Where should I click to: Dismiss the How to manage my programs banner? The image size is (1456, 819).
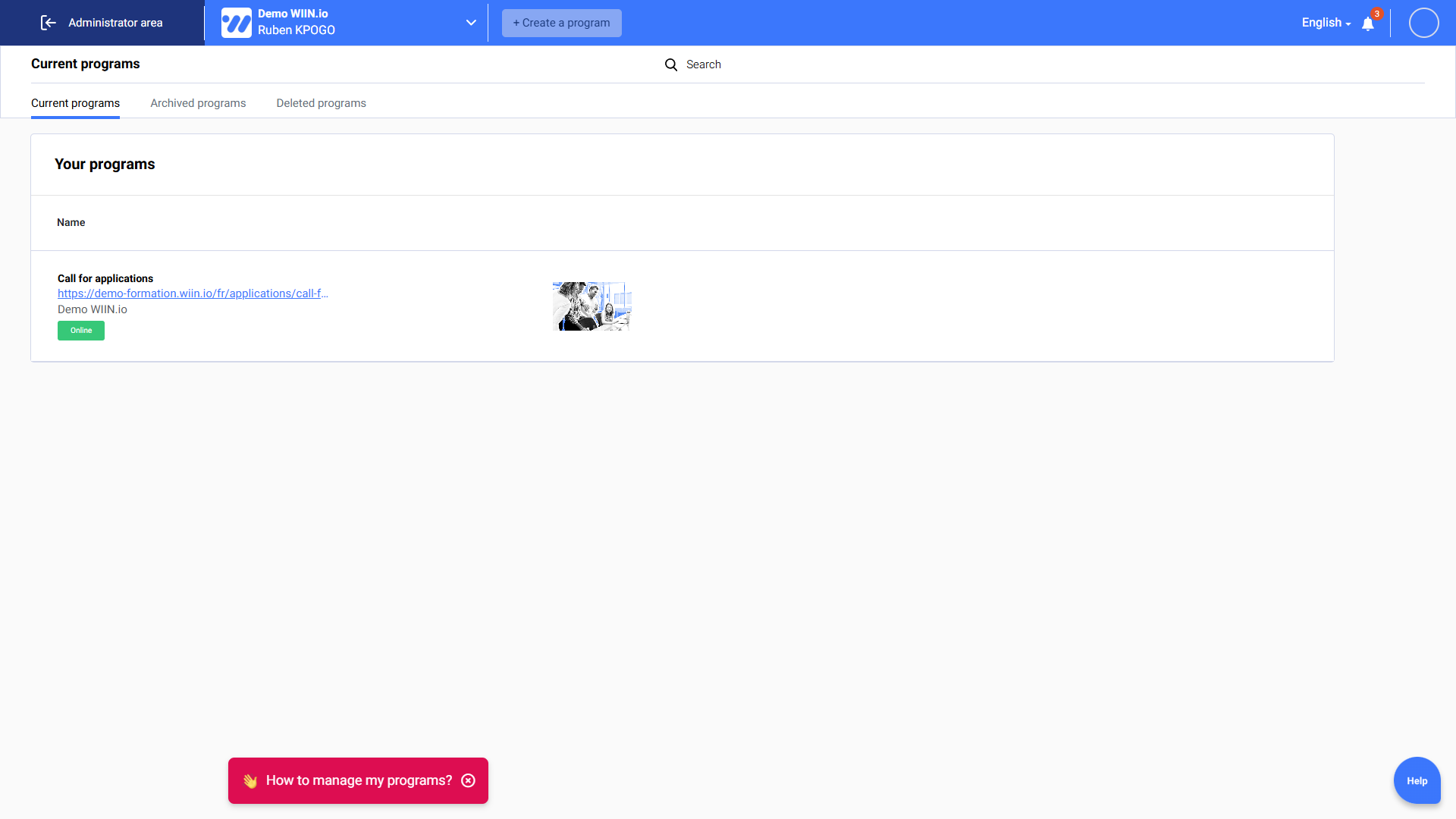tap(469, 780)
